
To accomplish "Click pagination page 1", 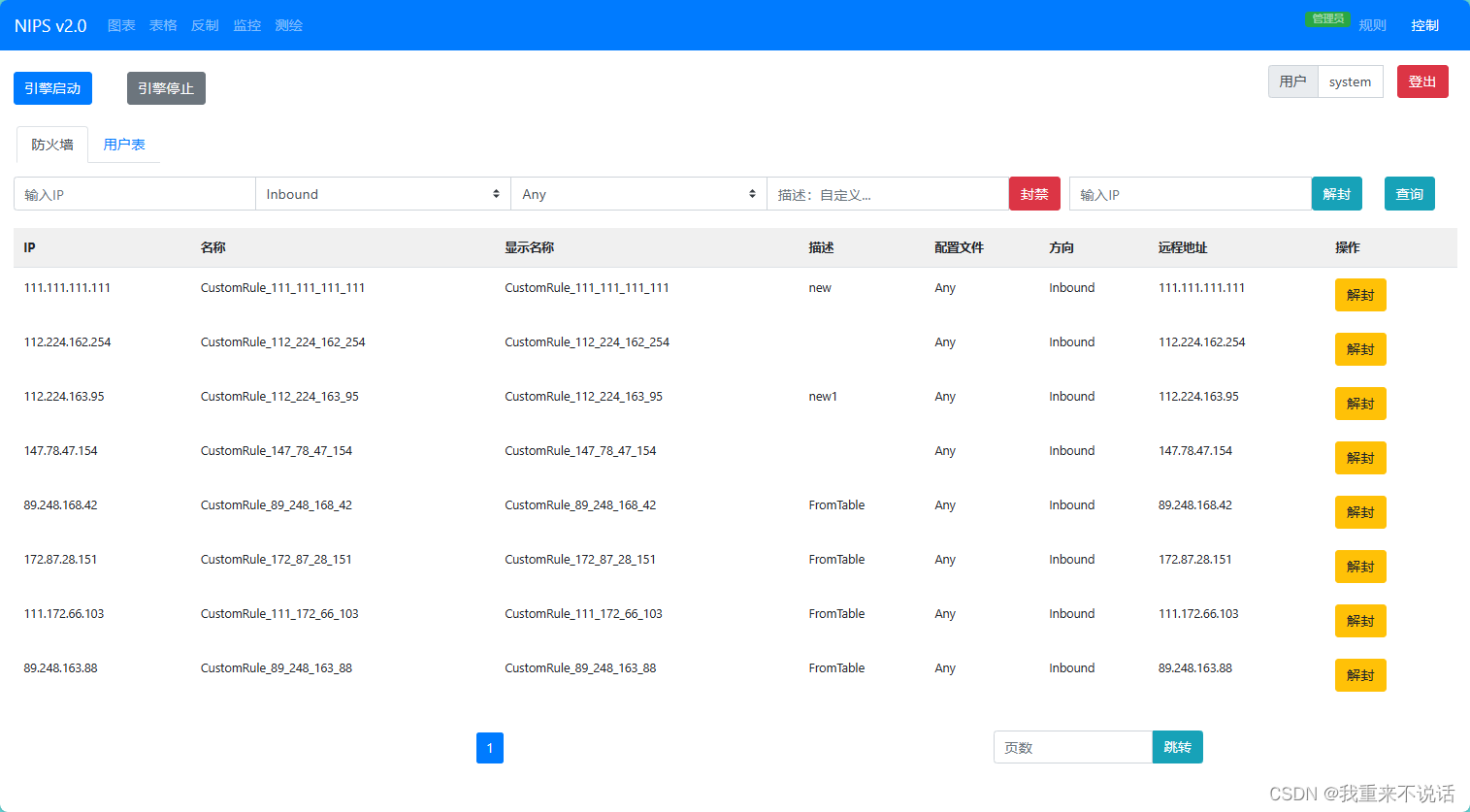I will pyautogui.click(x=490, y=748).
